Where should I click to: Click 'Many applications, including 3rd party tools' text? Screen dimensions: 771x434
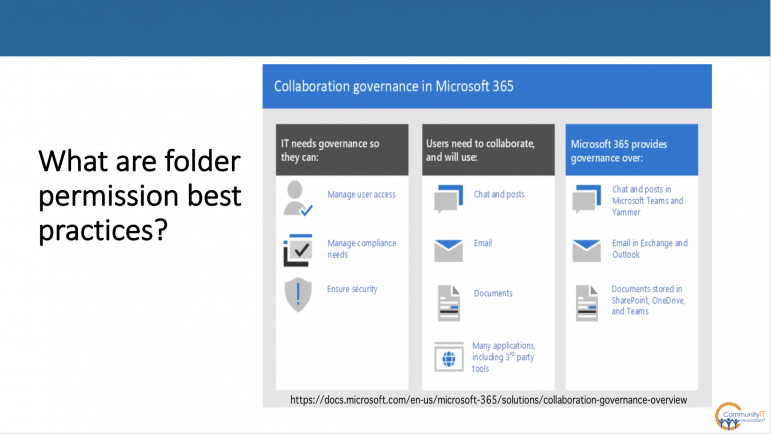504,357
